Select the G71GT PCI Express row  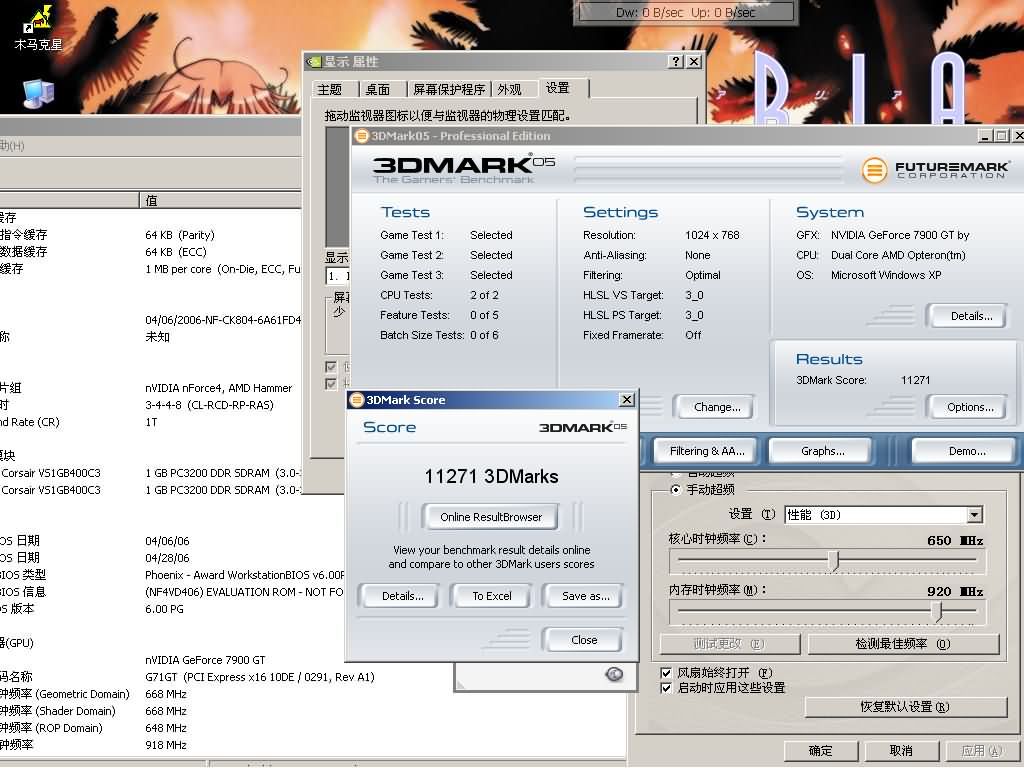(260, 677)
